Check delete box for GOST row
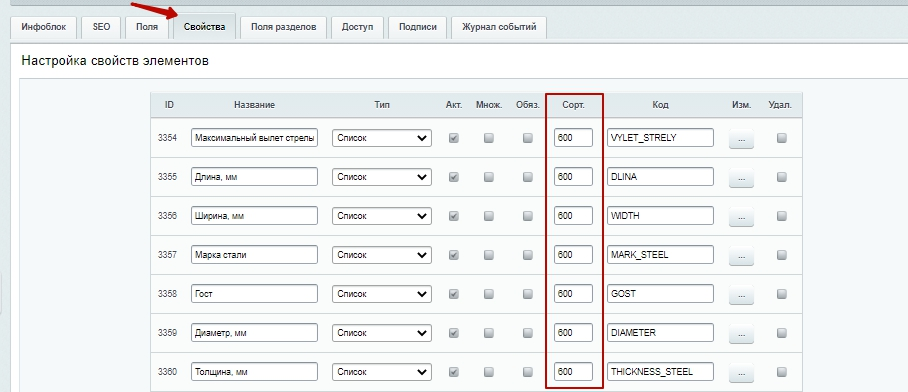This screenshot has width=908, height=392. pyautogui.click(x=782, y=294)
